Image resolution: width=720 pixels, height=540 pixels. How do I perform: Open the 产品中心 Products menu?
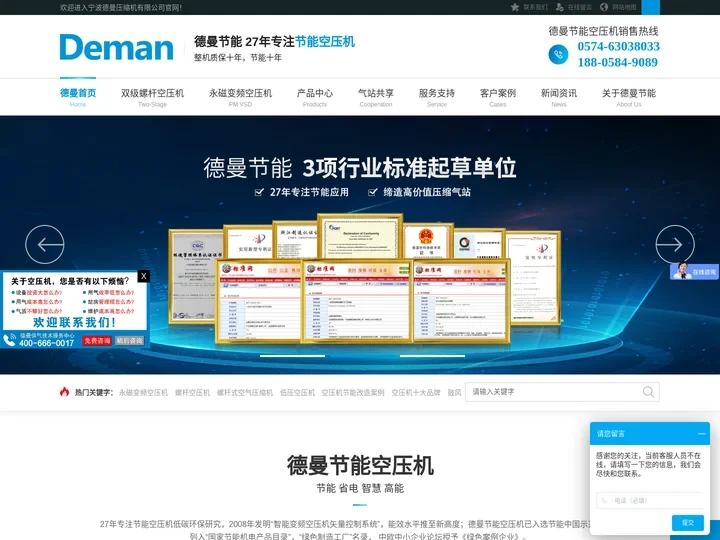[x=315, y=97]
